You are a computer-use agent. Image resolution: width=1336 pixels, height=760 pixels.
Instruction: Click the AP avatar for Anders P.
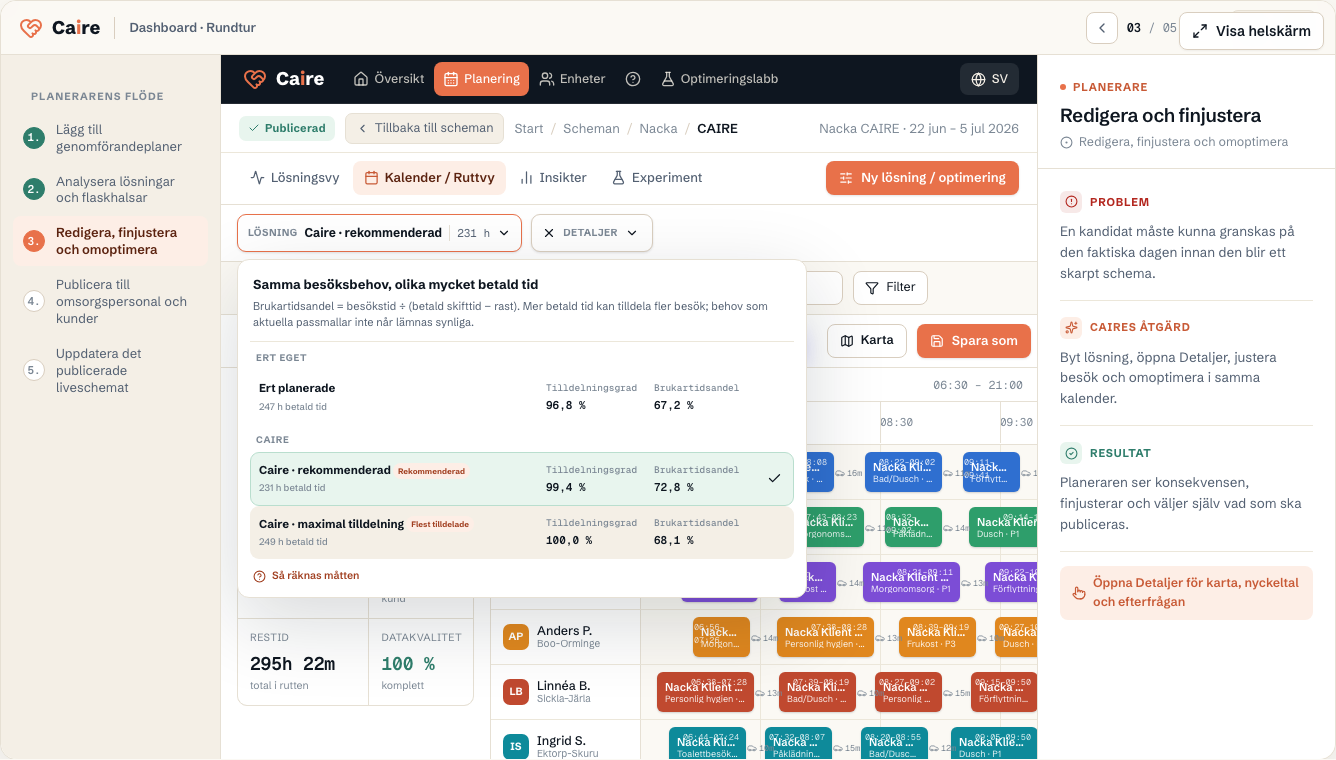pos(516,637)
